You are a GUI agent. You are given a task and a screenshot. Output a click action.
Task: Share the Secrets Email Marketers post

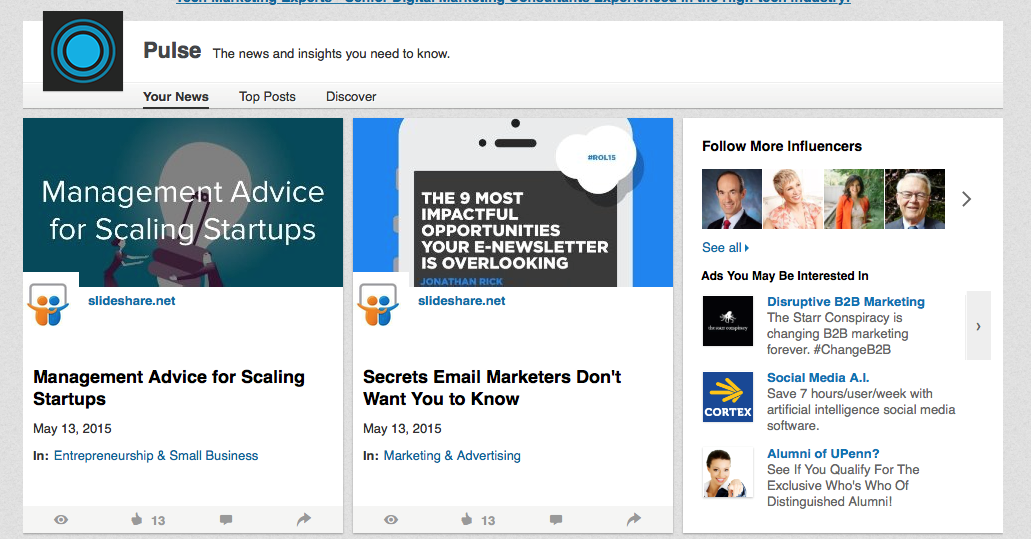634,520
